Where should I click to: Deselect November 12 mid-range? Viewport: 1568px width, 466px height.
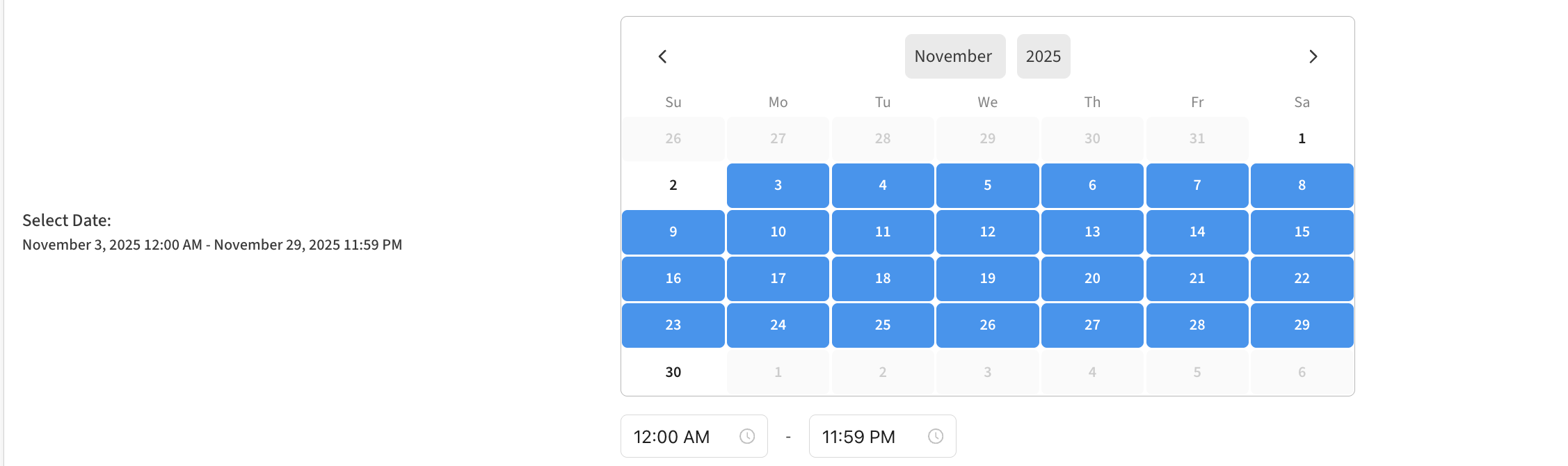click(x=987, y=232)
